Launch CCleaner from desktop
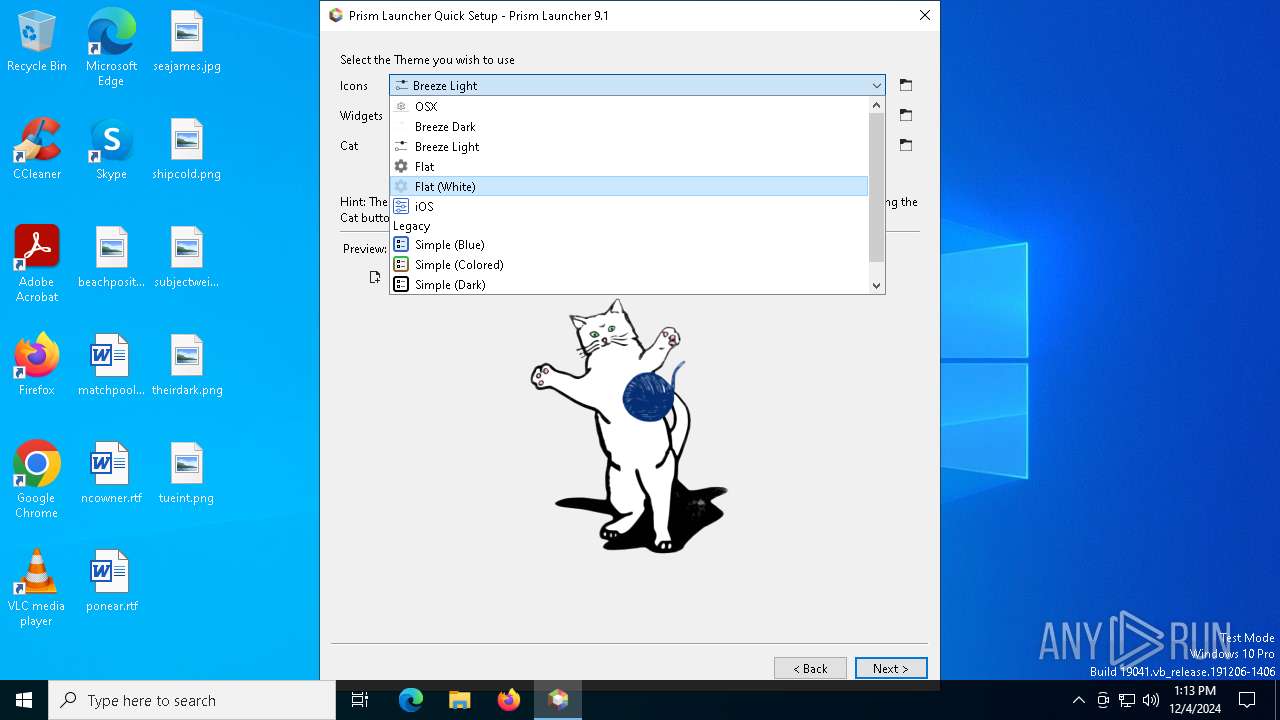 click(x=37, y=150)
